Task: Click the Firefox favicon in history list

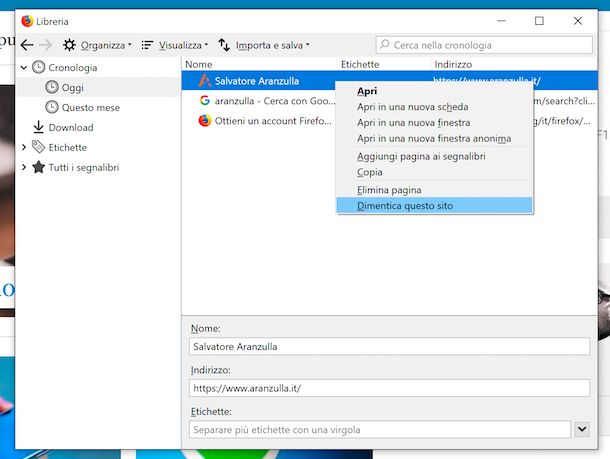Action: [205, 121]
